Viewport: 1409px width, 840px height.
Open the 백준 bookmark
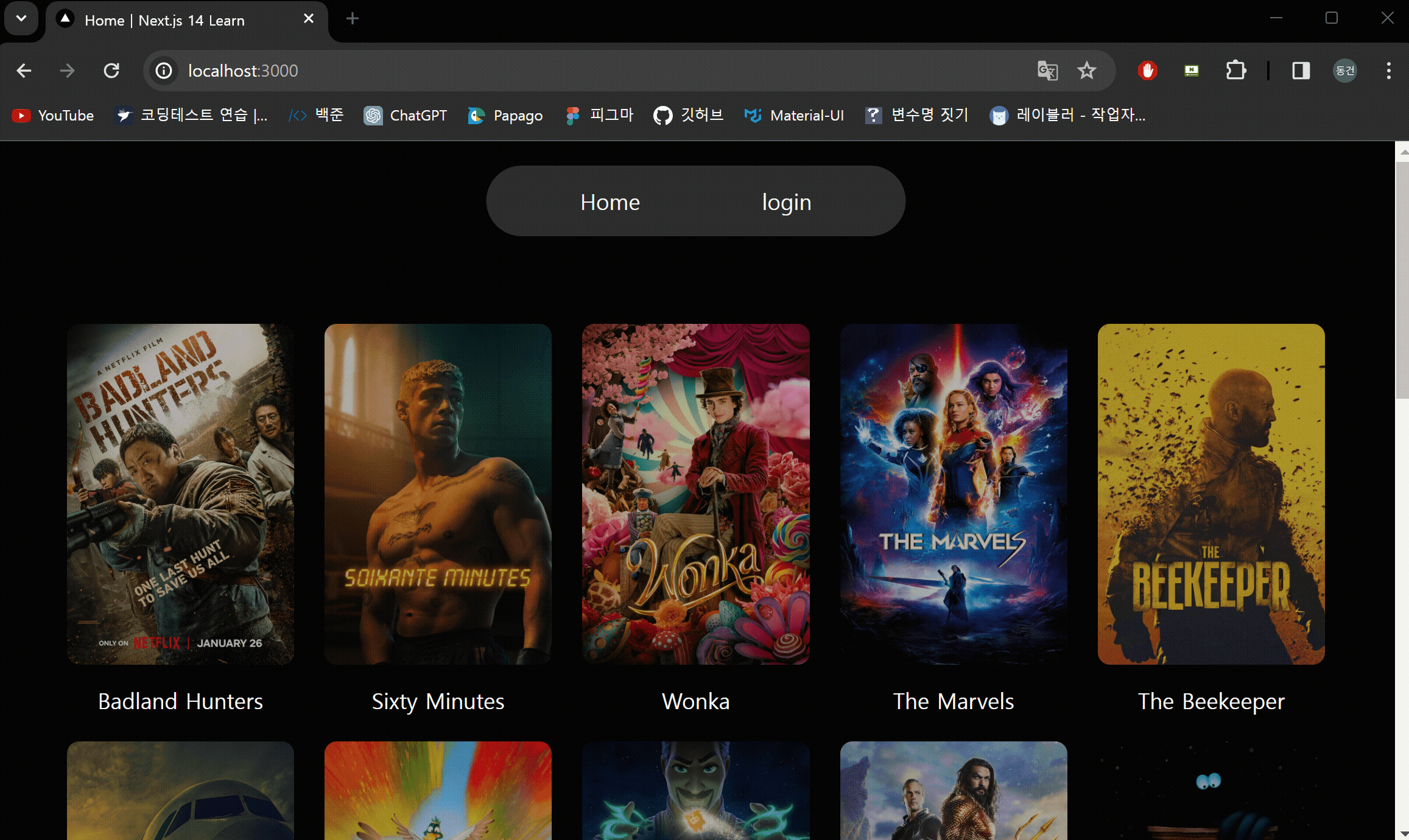[x=317, y=115]
